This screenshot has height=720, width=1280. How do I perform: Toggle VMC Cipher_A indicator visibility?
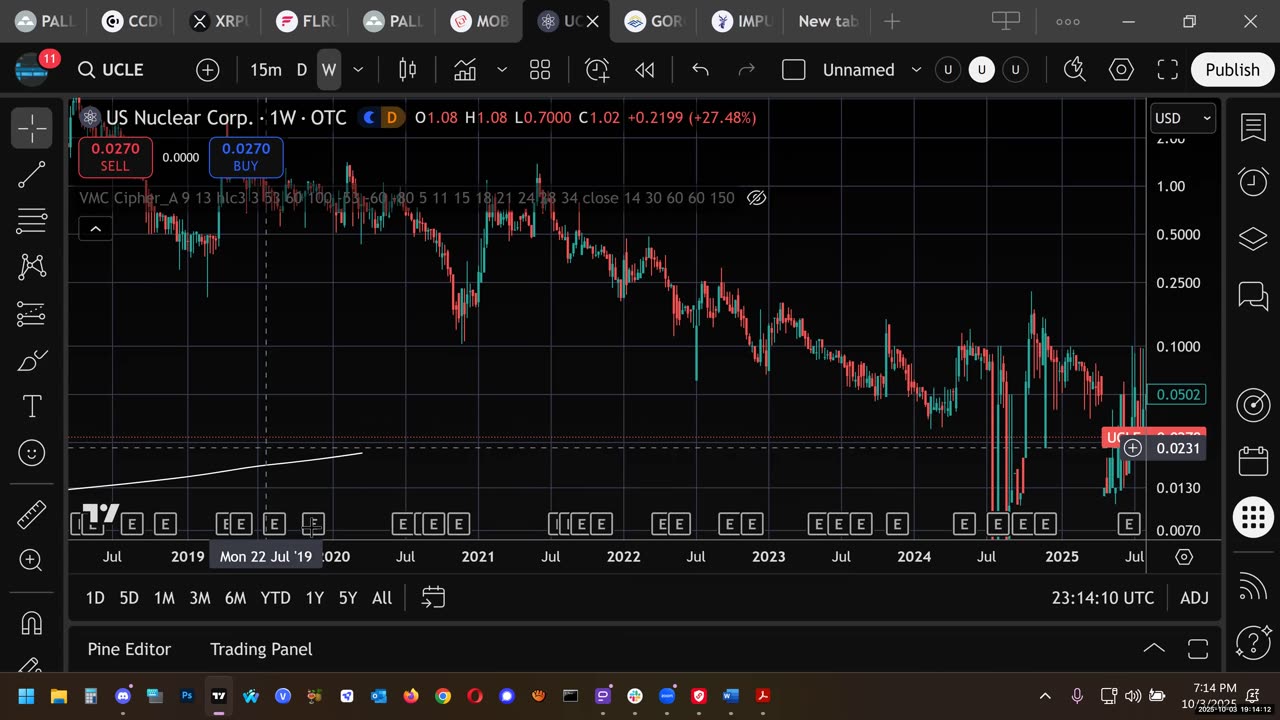[757, 198]
